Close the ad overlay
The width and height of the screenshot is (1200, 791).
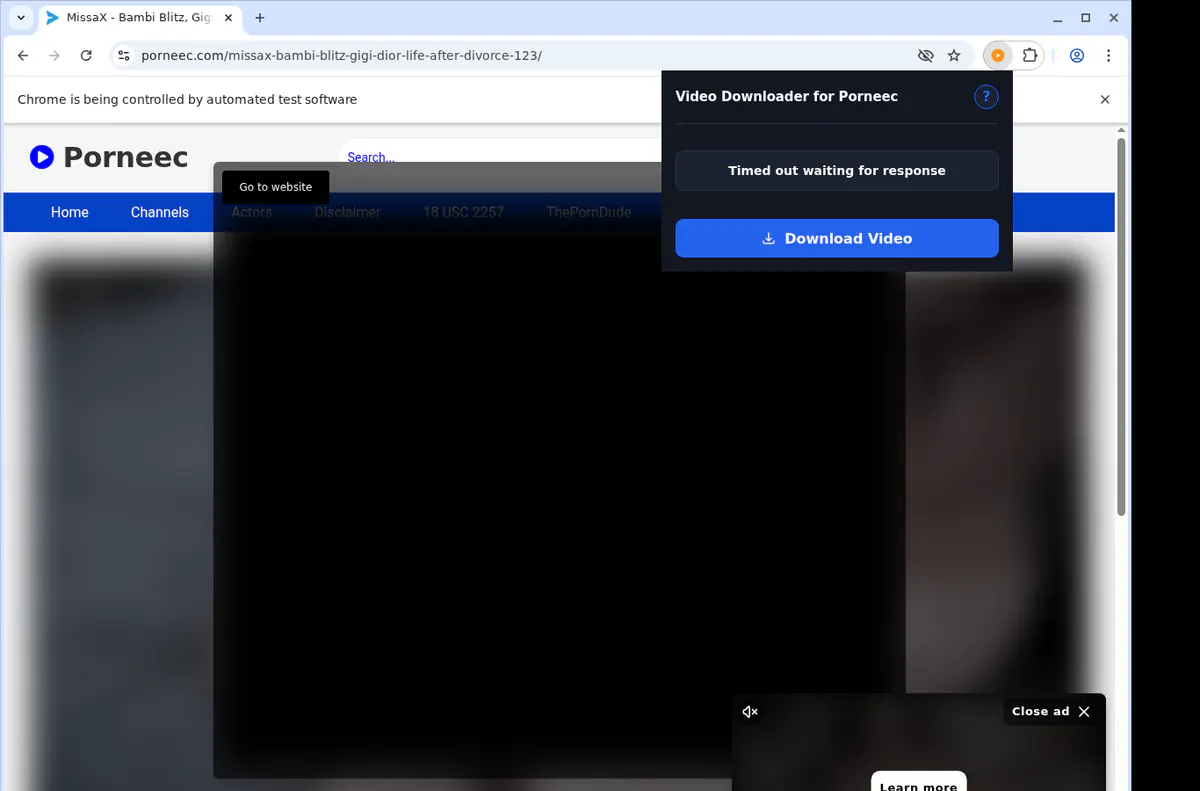[1051, 711]
